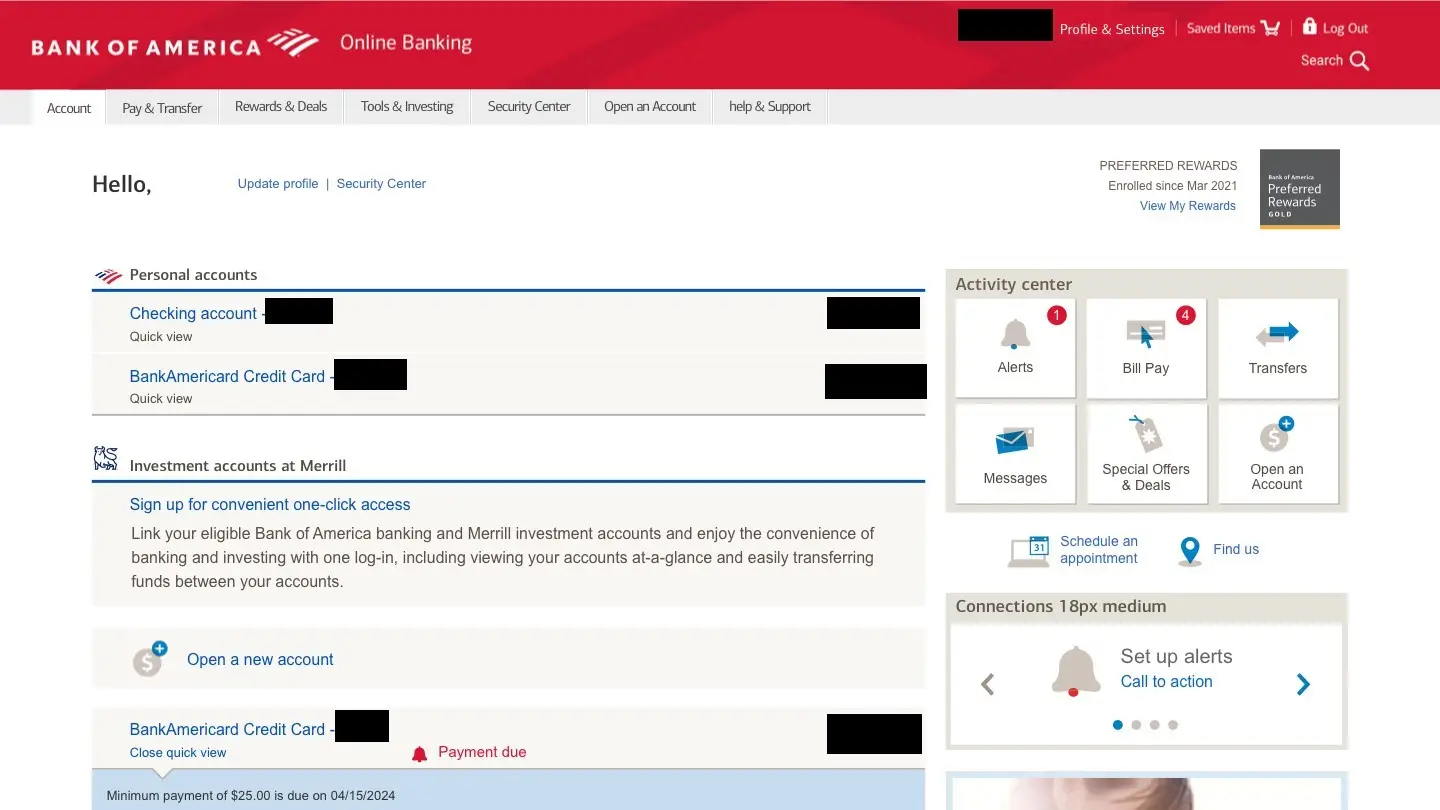Click the Update profile link
The width and height of the screenshot is (1440, 810).
277,183
